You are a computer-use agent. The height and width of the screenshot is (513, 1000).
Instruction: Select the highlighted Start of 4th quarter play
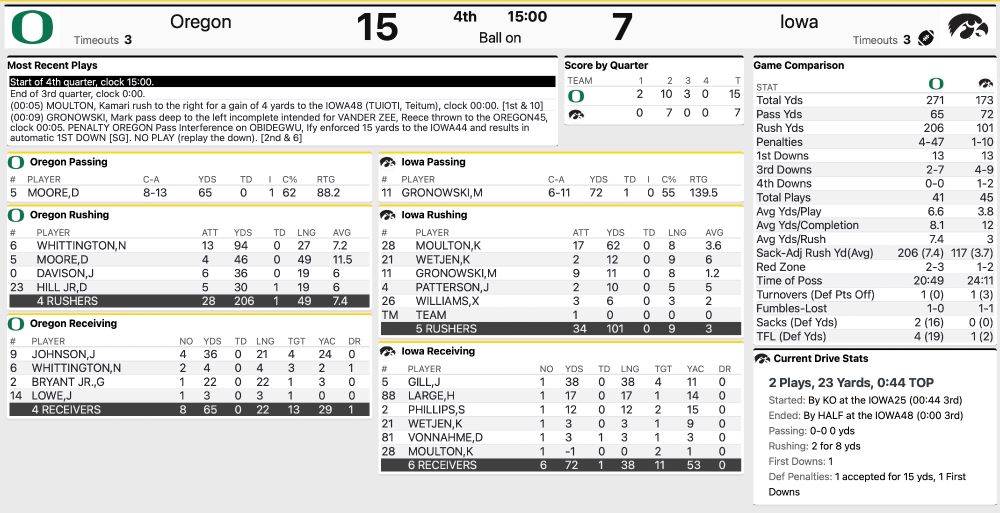click(282, 82)
